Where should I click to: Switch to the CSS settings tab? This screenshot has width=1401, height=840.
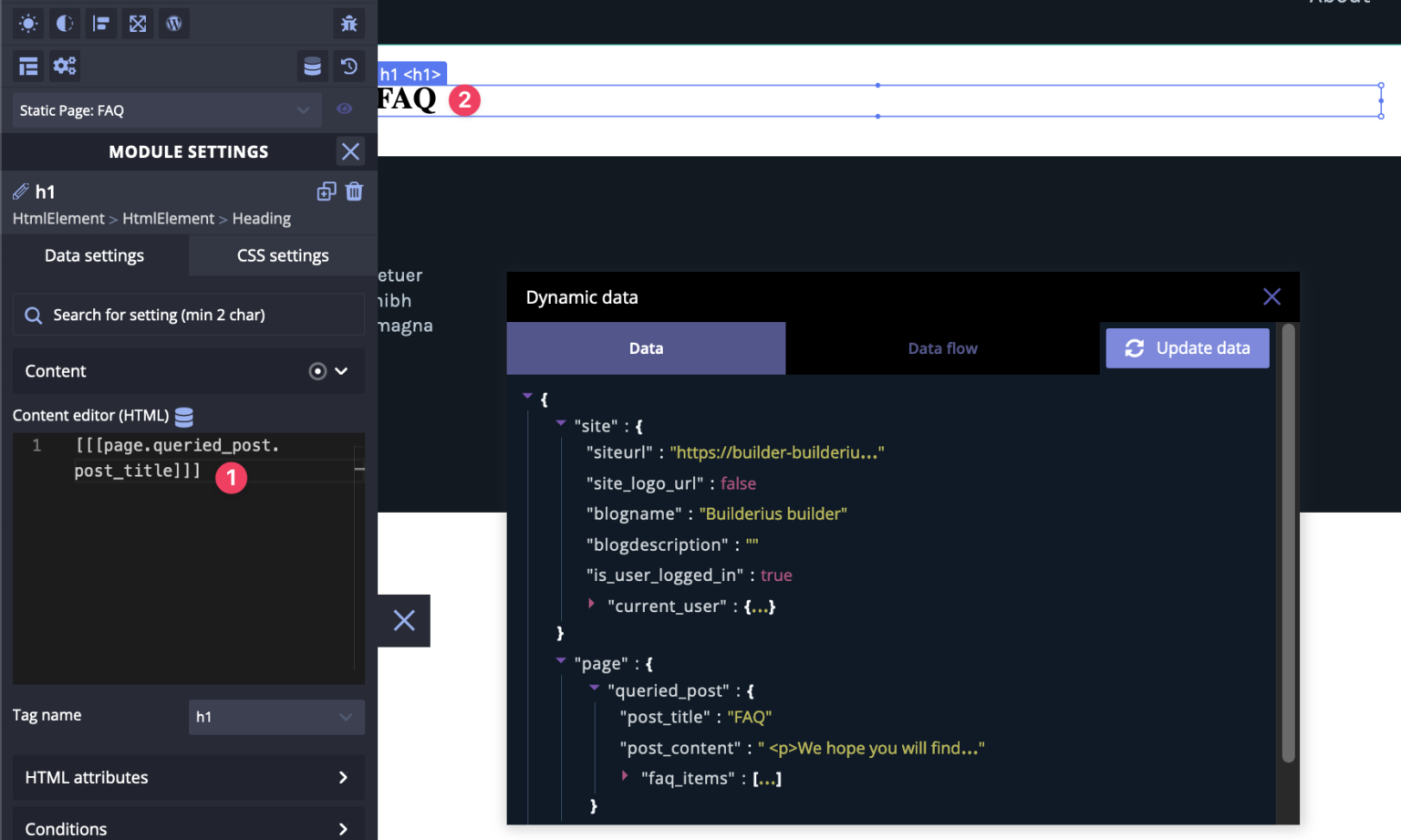pyautogui.click(x=281, y=255)
